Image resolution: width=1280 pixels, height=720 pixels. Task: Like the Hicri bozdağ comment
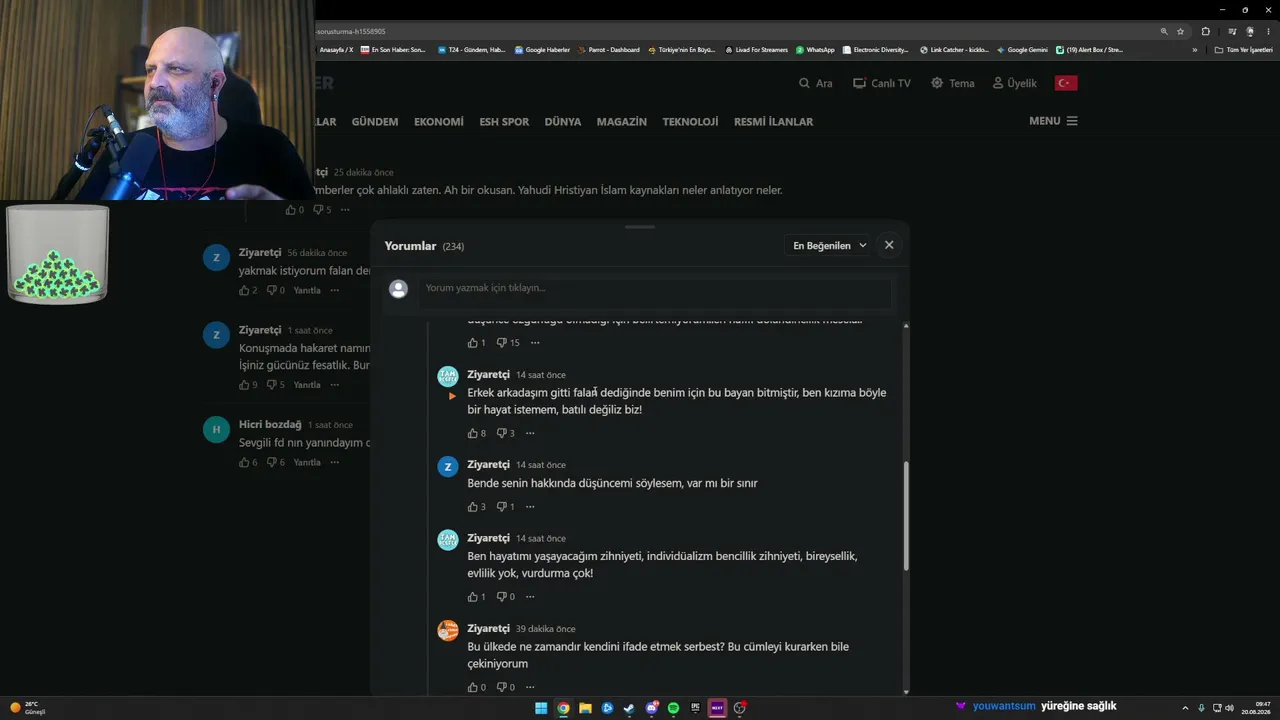(244, 462)
